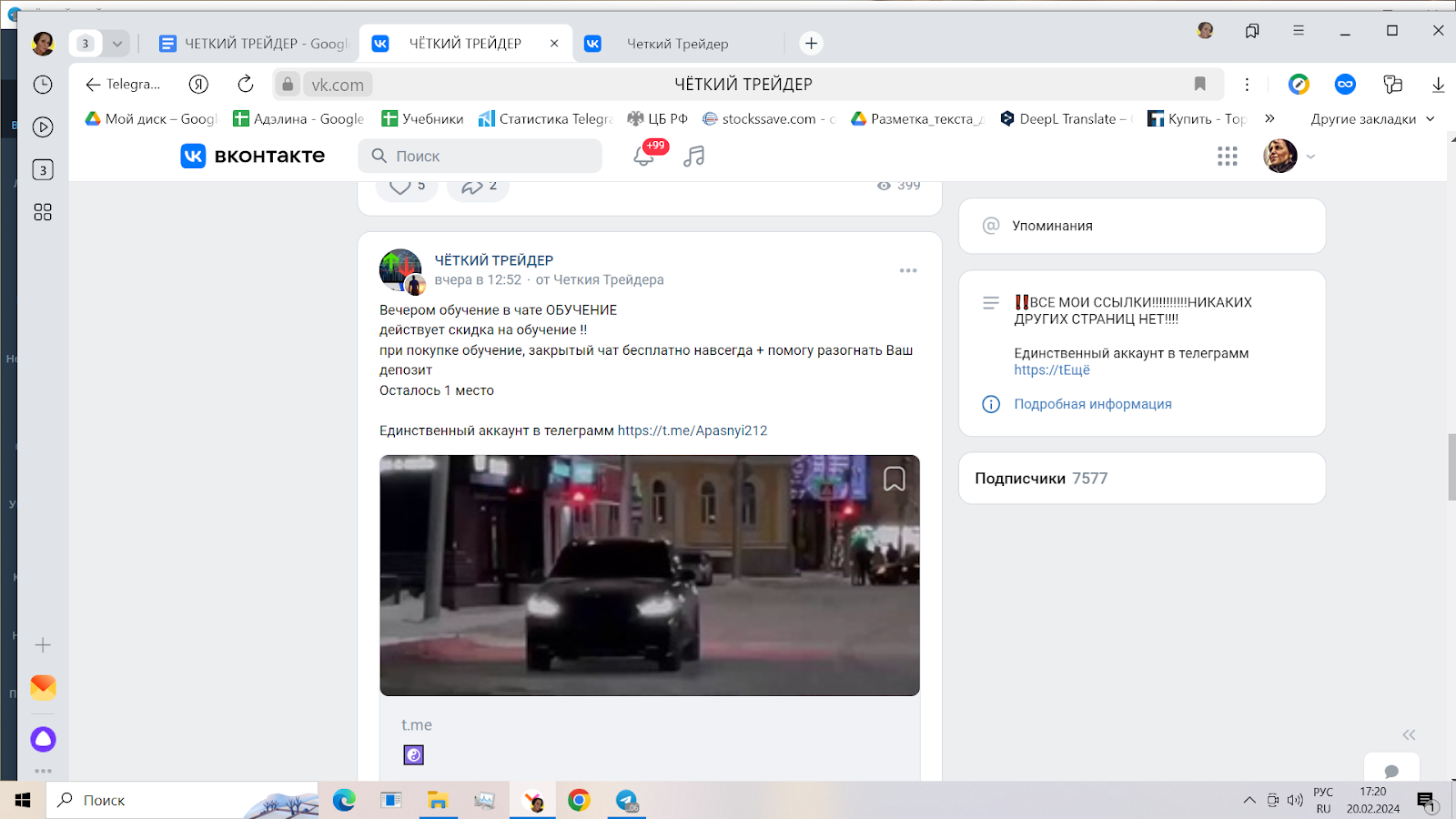Add new item with sidebar plus icon
1456x819 pixels.
pos(43,645)
